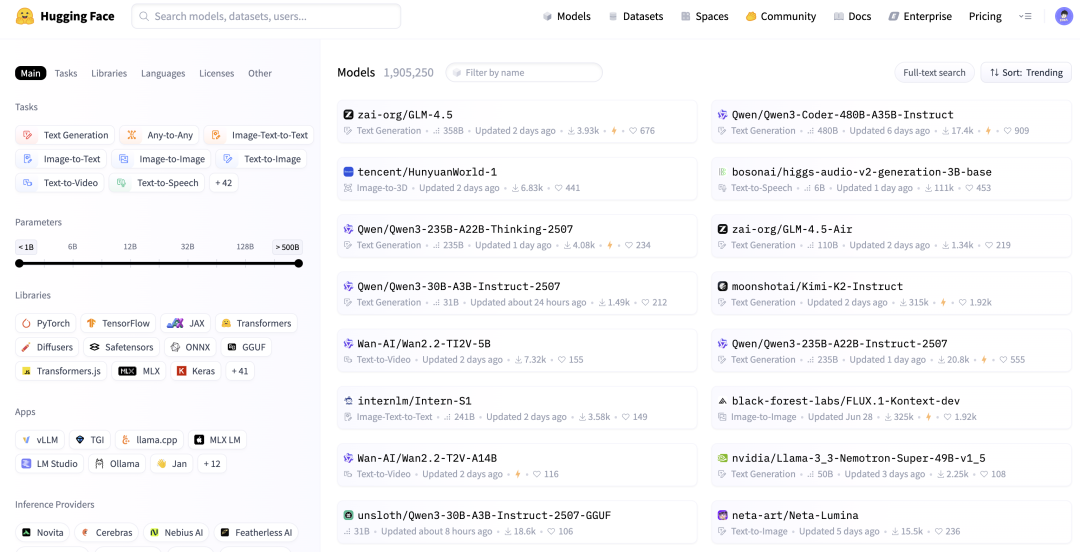The width and height of the screenshot is (1080, 552).
Task: Filter by the LM Studio app
Action: (x=50, y=464)
